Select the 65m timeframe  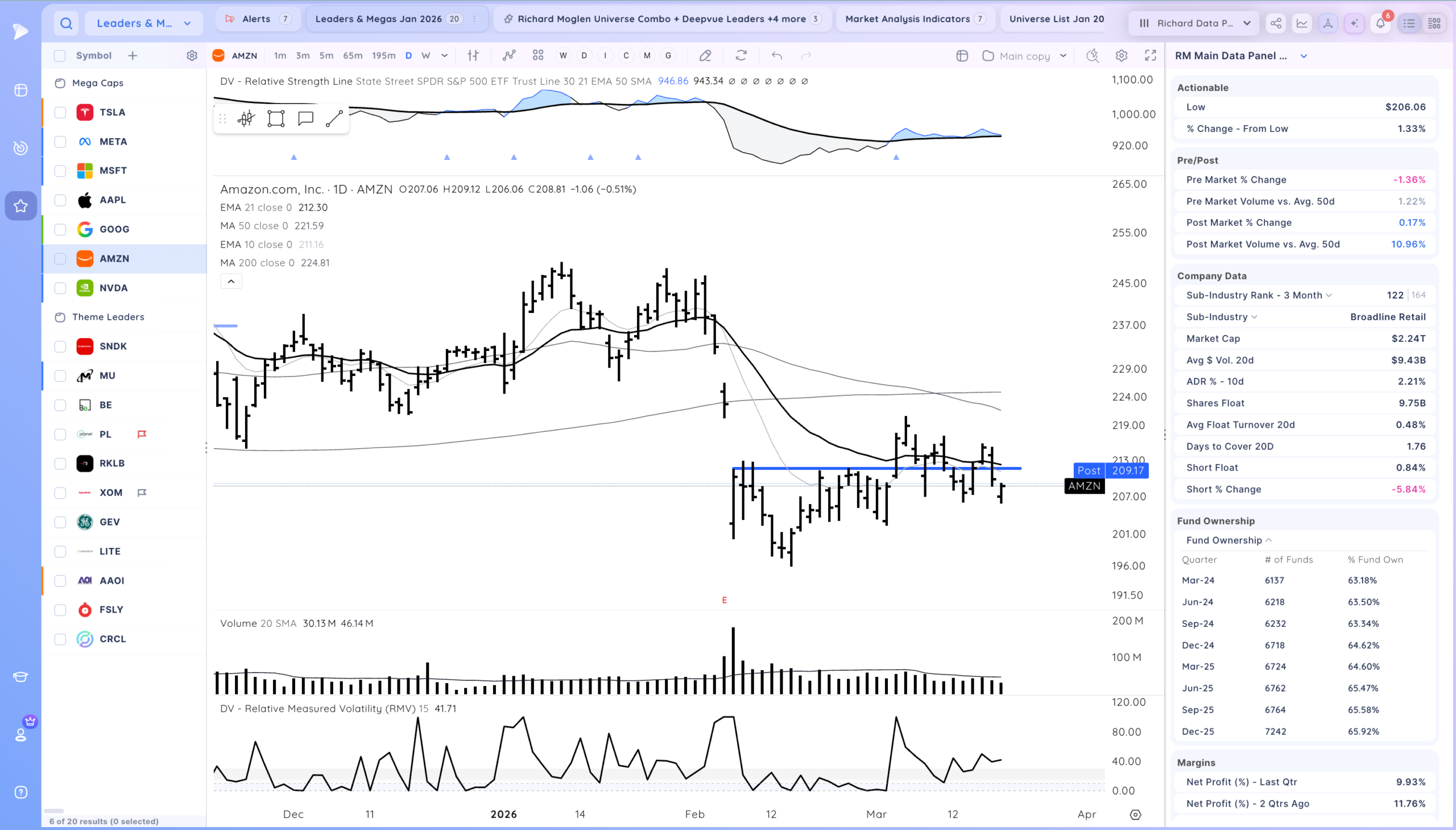(x=352, y=55)
